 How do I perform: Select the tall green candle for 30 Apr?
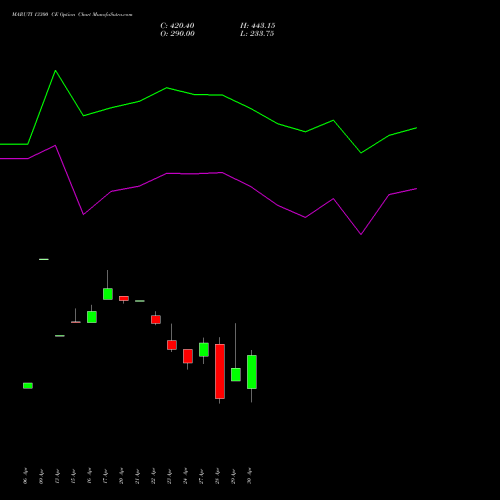252,372
